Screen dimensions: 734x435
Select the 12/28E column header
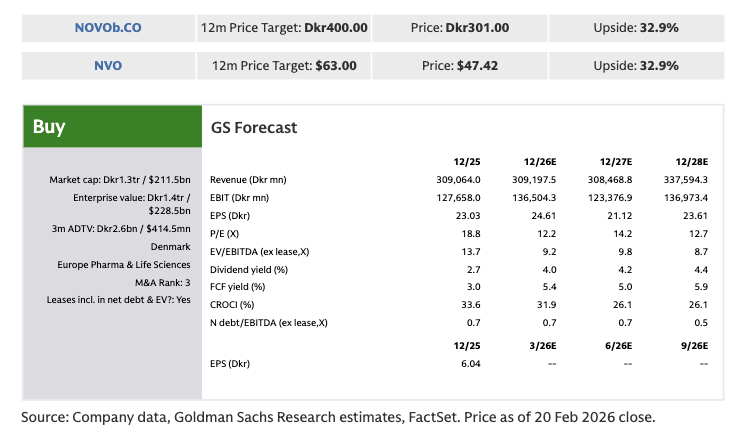click(691, 161)
